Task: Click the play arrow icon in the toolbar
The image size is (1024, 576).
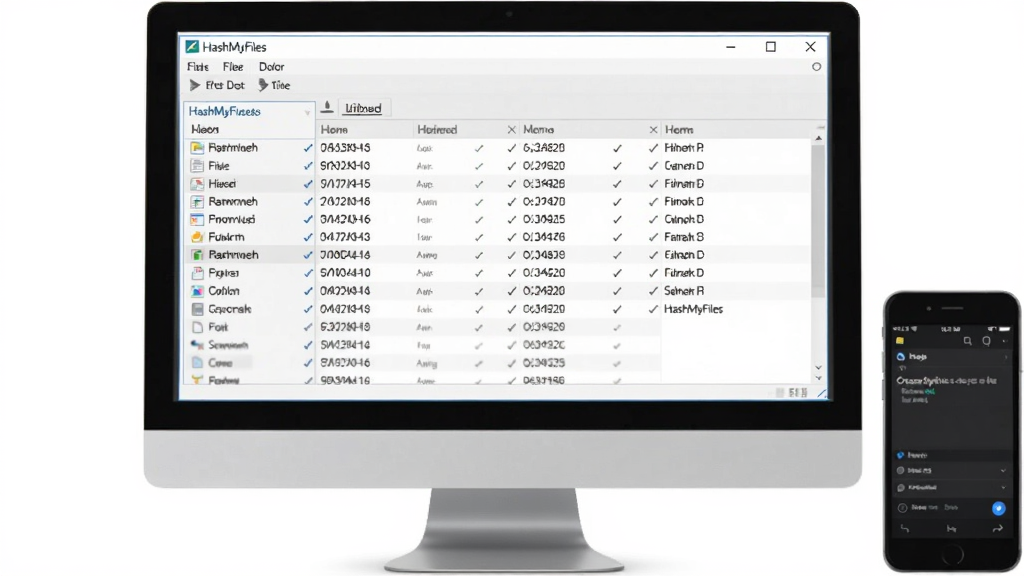Action: coord(195,85)
